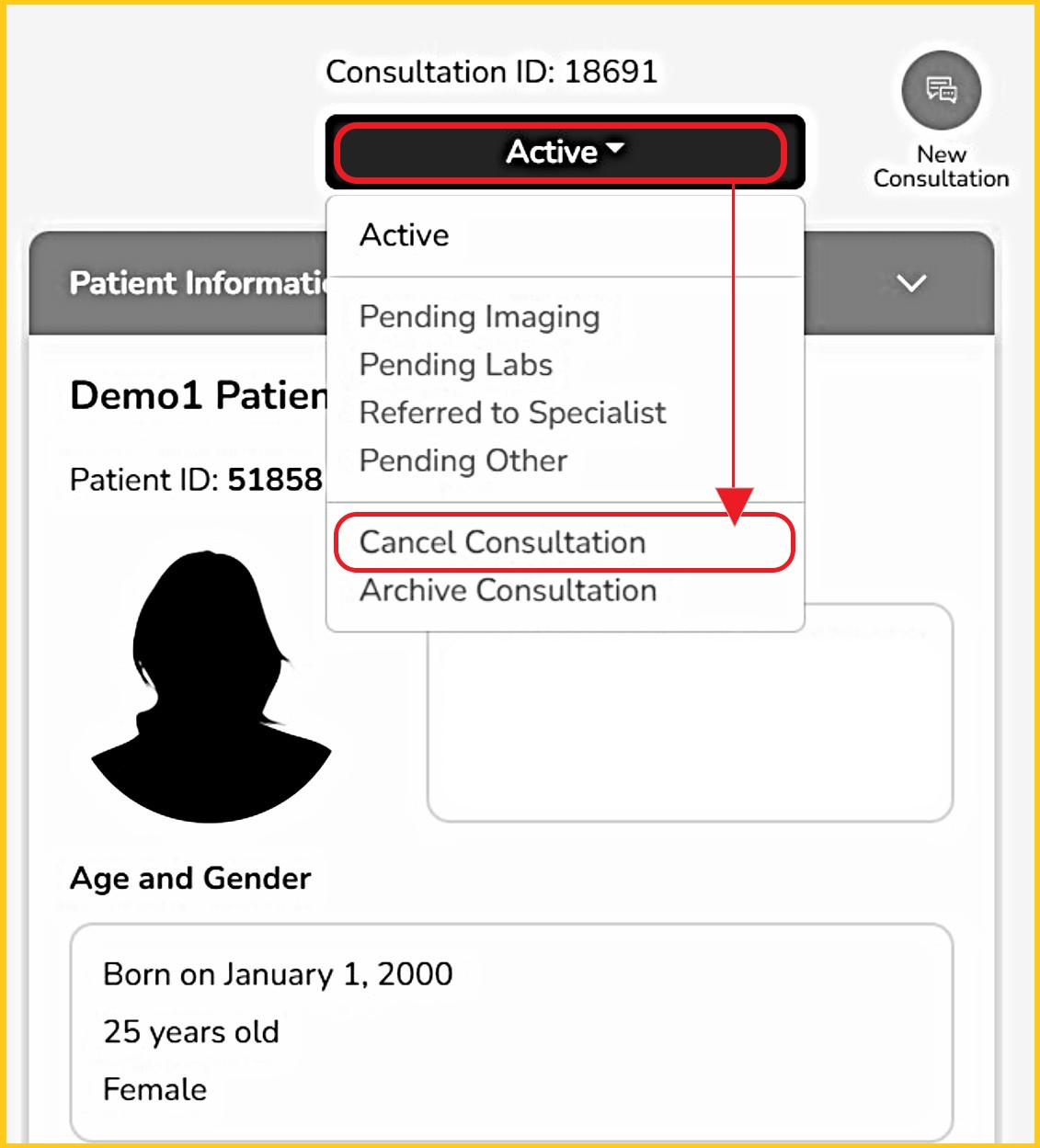Click the Born on January 1, 2000 line
Viewport: 1040px width, 1148px height.
pos(278,974)
